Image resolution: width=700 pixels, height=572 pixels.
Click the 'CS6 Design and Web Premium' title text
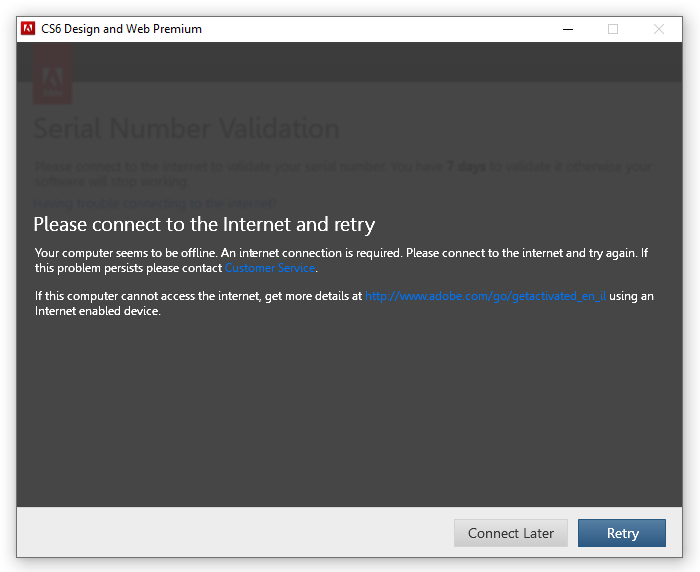tap(121, 29)
